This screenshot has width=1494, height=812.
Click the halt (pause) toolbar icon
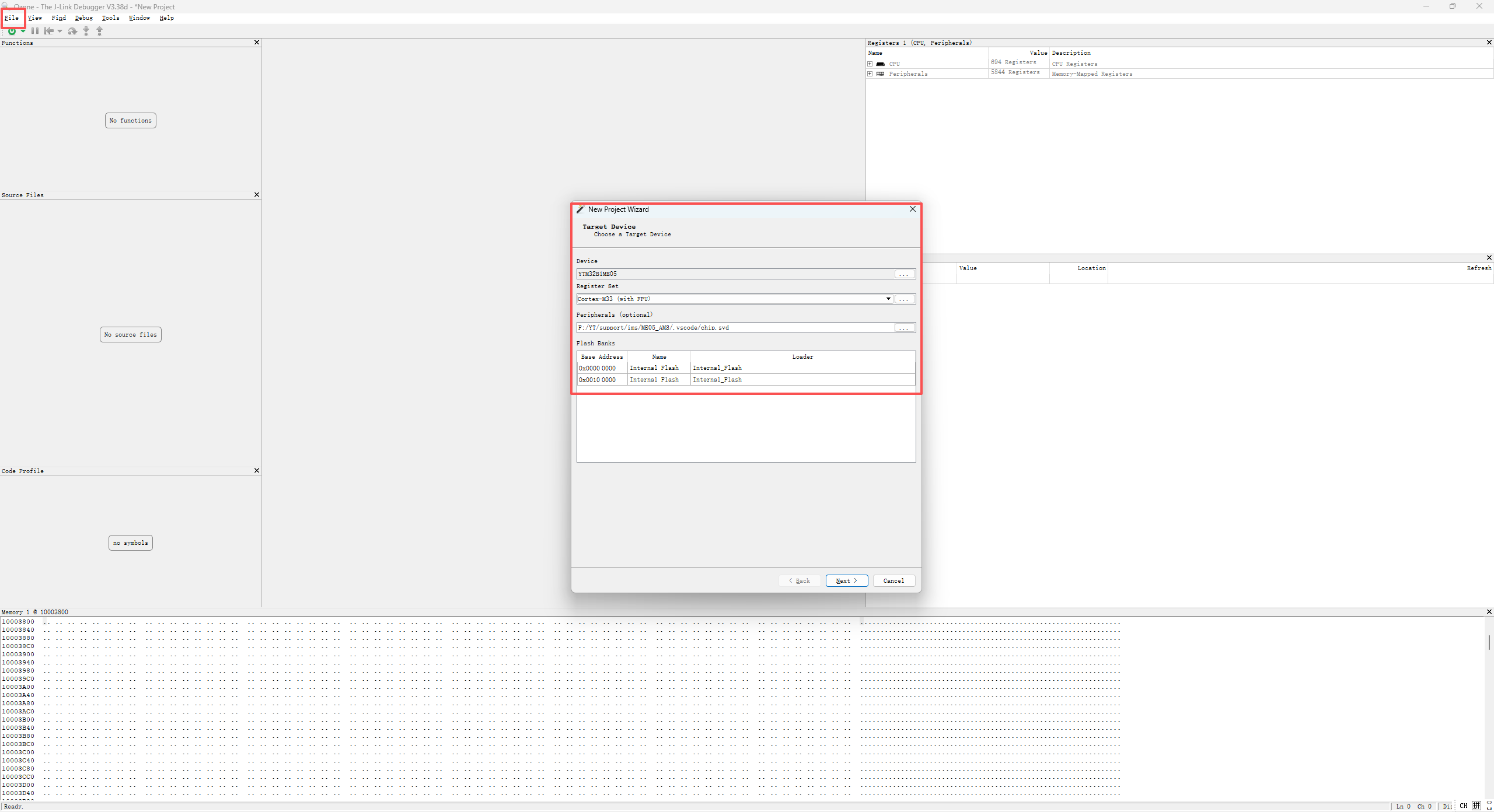tap(35, 31)
